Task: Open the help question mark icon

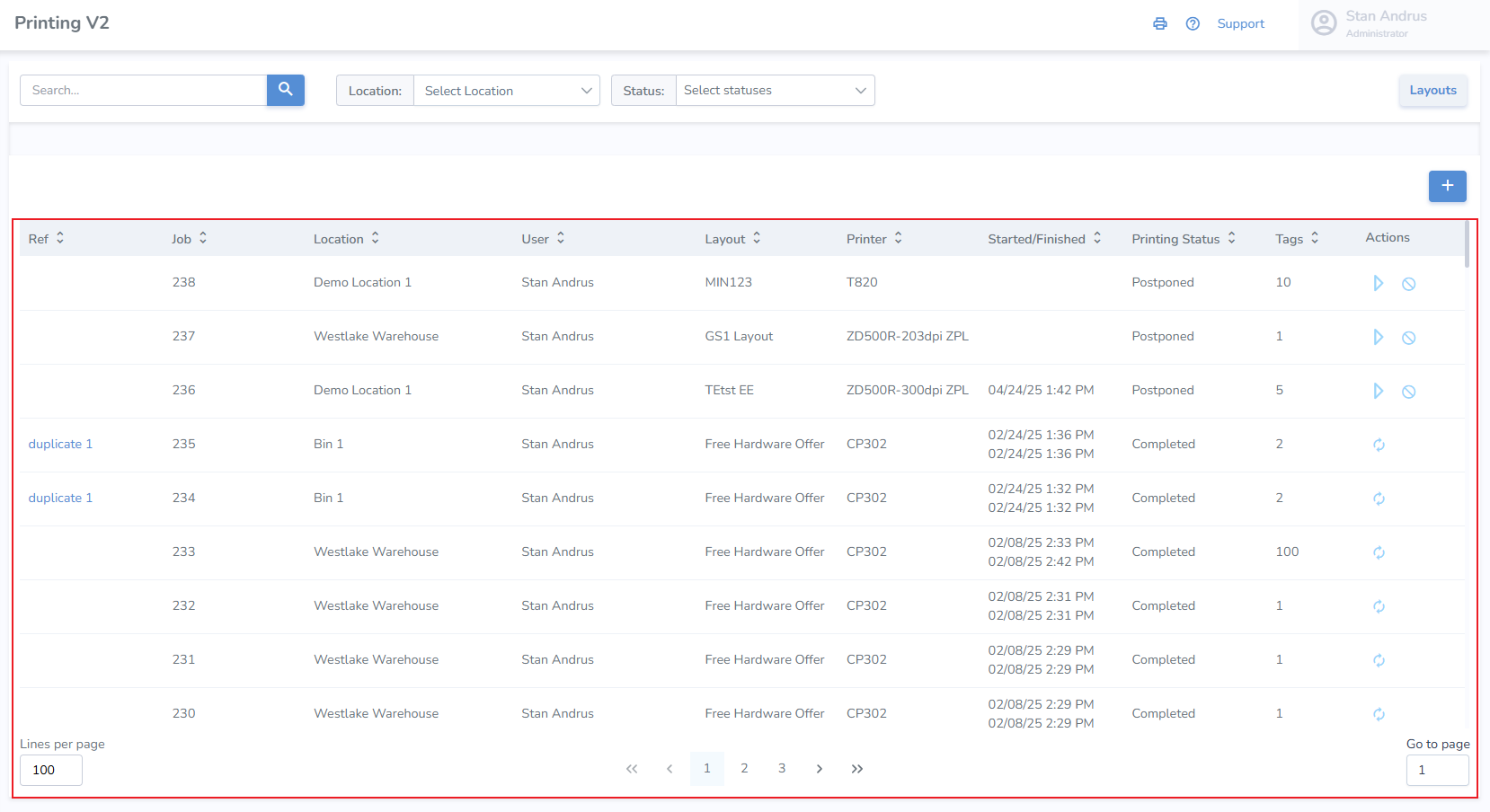Action: (1193, 24)
